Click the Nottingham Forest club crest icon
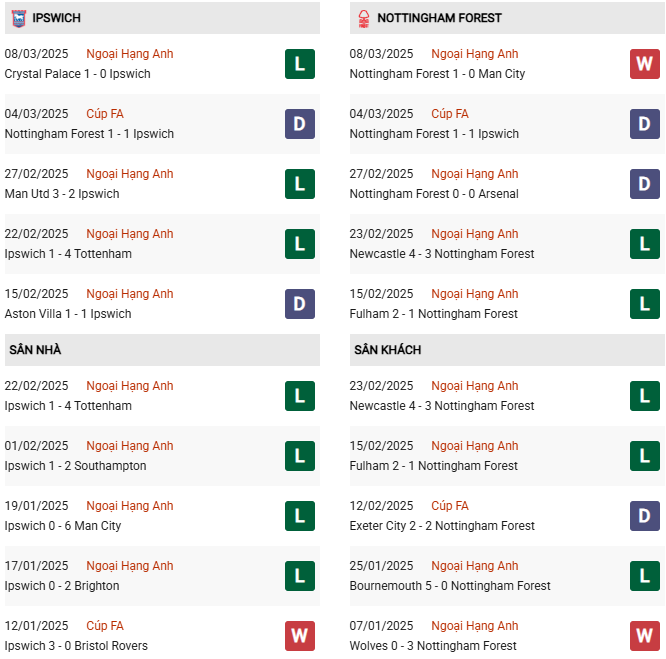The height and width of the screenshot is (659, 666). (x=363, y=18)
